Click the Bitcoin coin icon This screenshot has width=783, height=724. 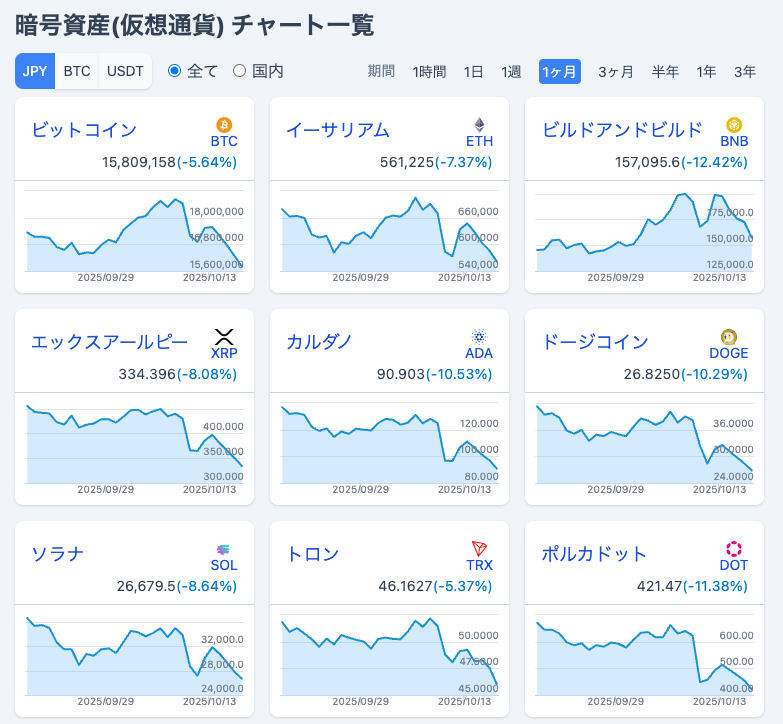(224, 125)
